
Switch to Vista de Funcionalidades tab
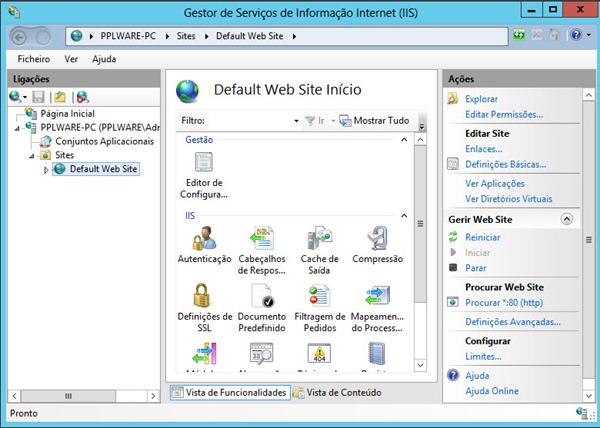click(230, 392)
